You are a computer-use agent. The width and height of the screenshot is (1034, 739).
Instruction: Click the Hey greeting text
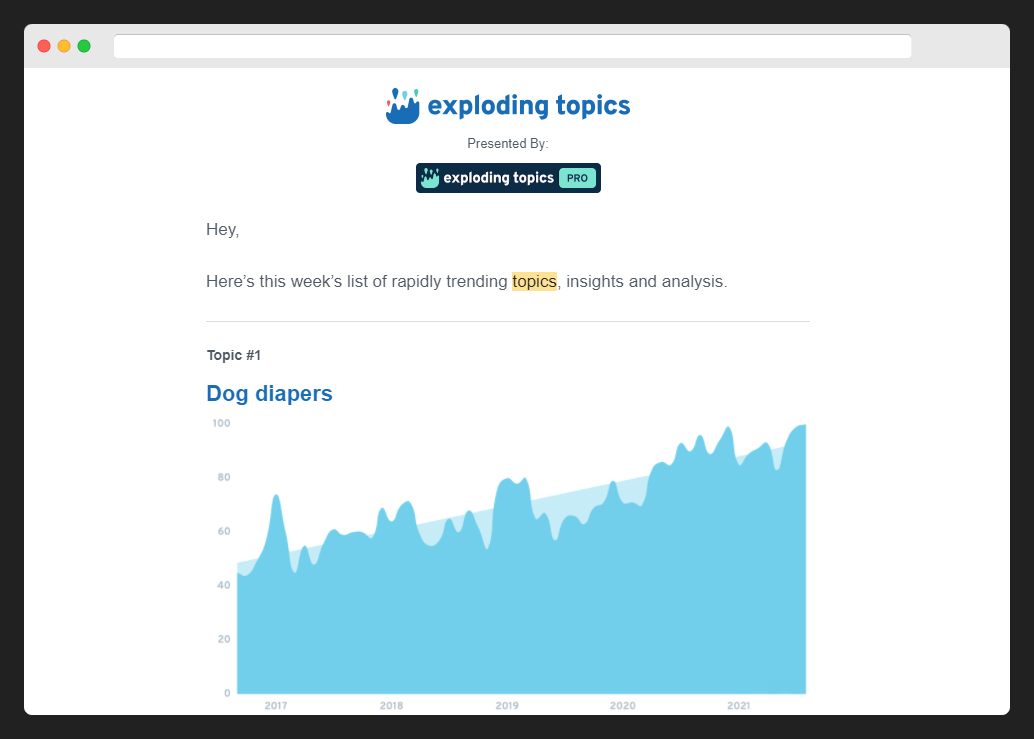click(222, 230)
